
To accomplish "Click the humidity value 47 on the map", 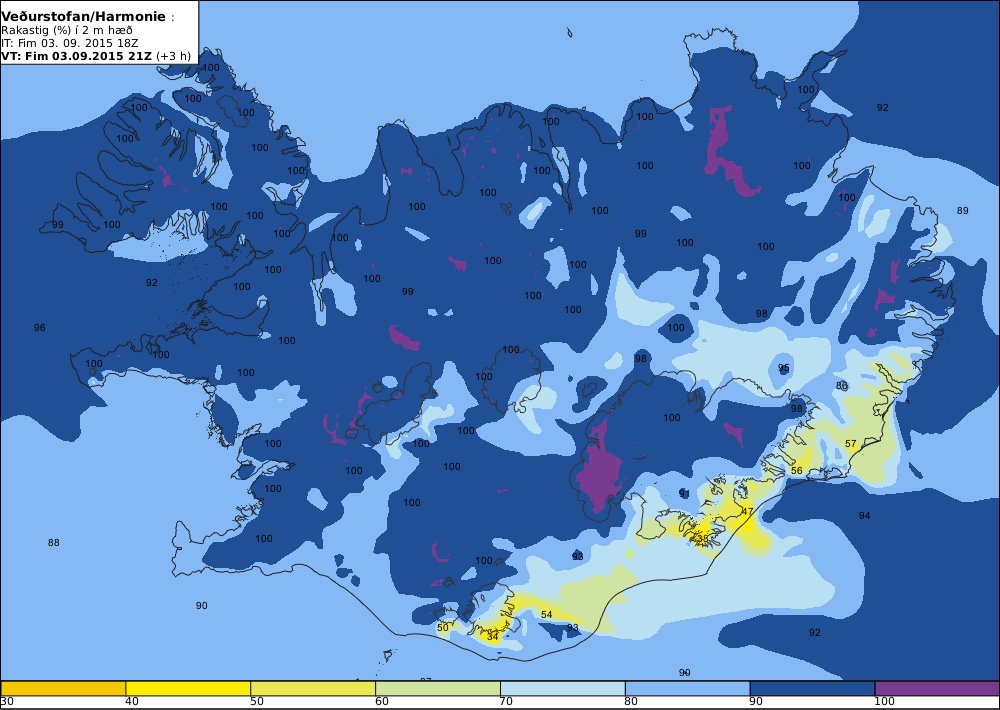I will [x=747, y=512].
